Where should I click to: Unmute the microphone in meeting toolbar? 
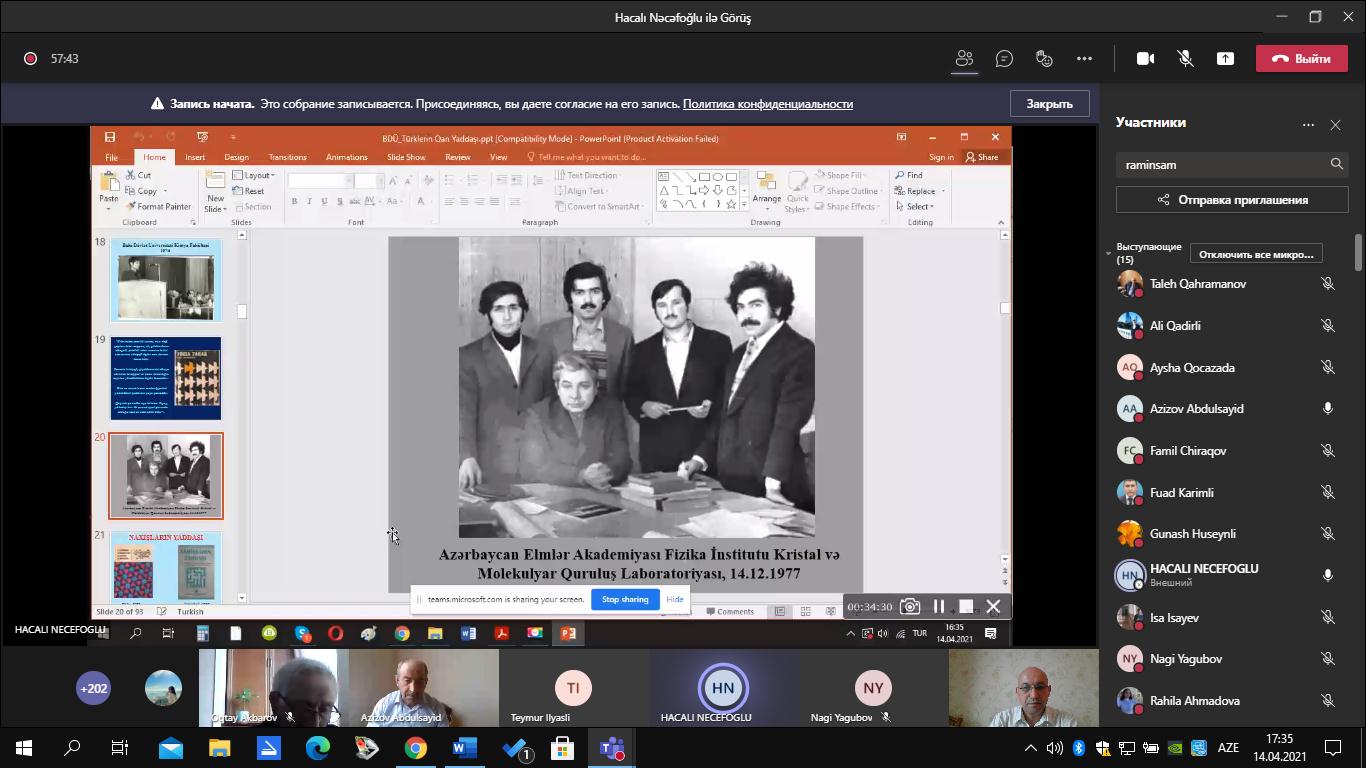(x=1185, y=59)
